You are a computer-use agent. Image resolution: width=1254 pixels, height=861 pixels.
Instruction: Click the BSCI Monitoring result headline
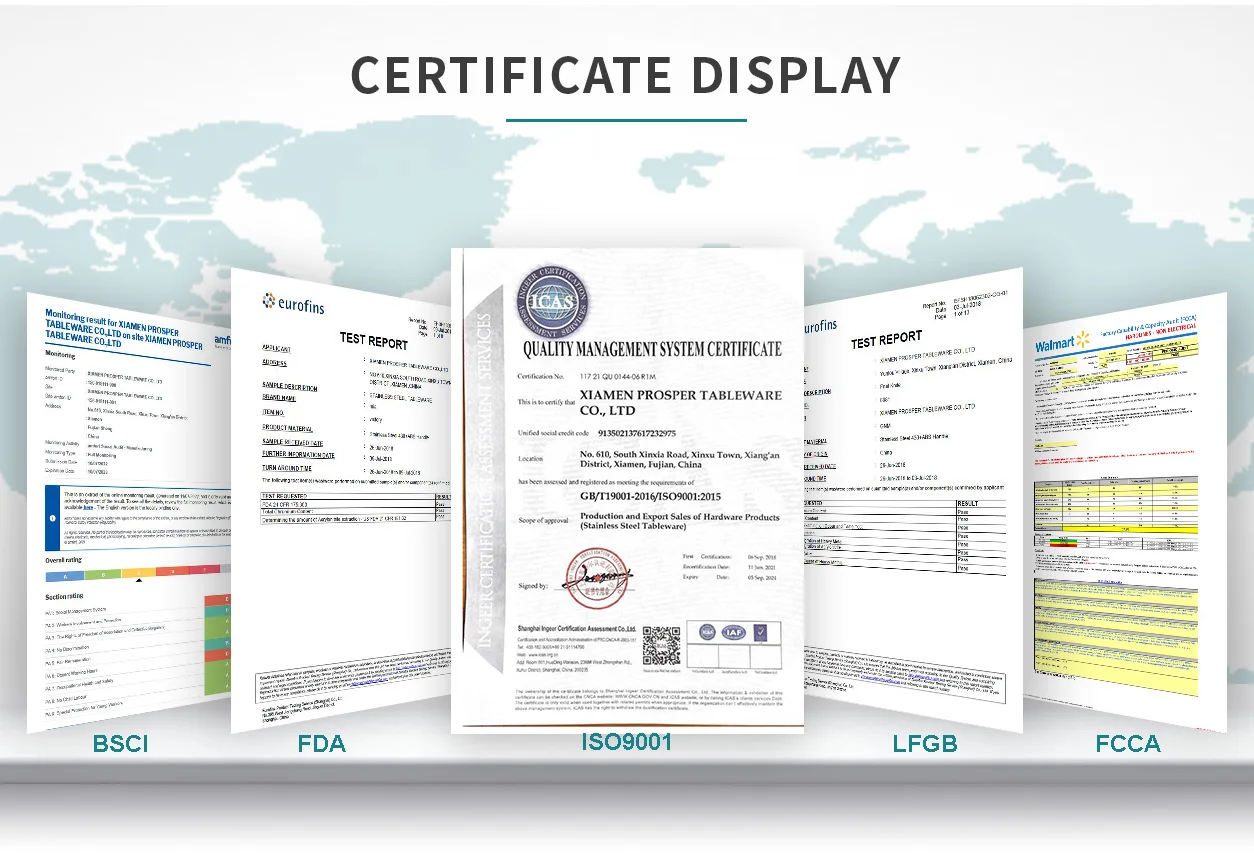pos(124,328)
